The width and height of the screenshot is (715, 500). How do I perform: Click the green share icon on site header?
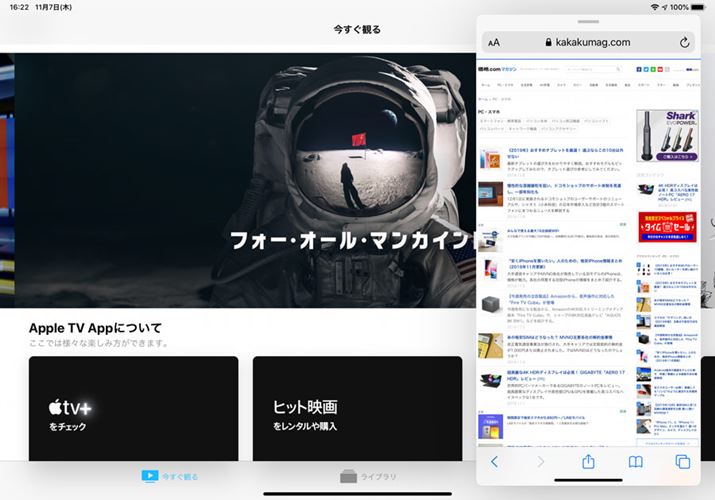[653, 69]
